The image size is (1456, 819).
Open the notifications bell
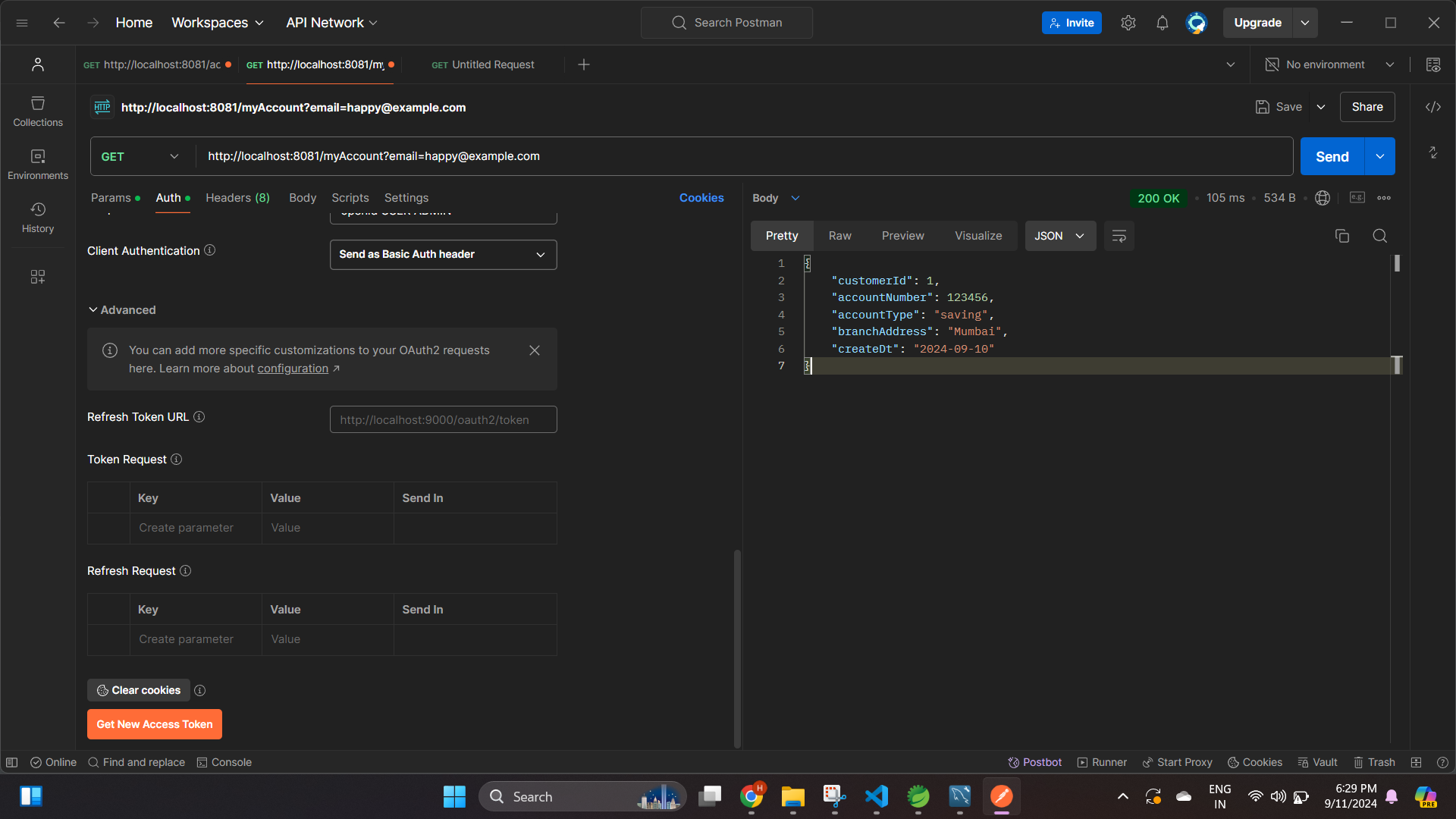1163,23
